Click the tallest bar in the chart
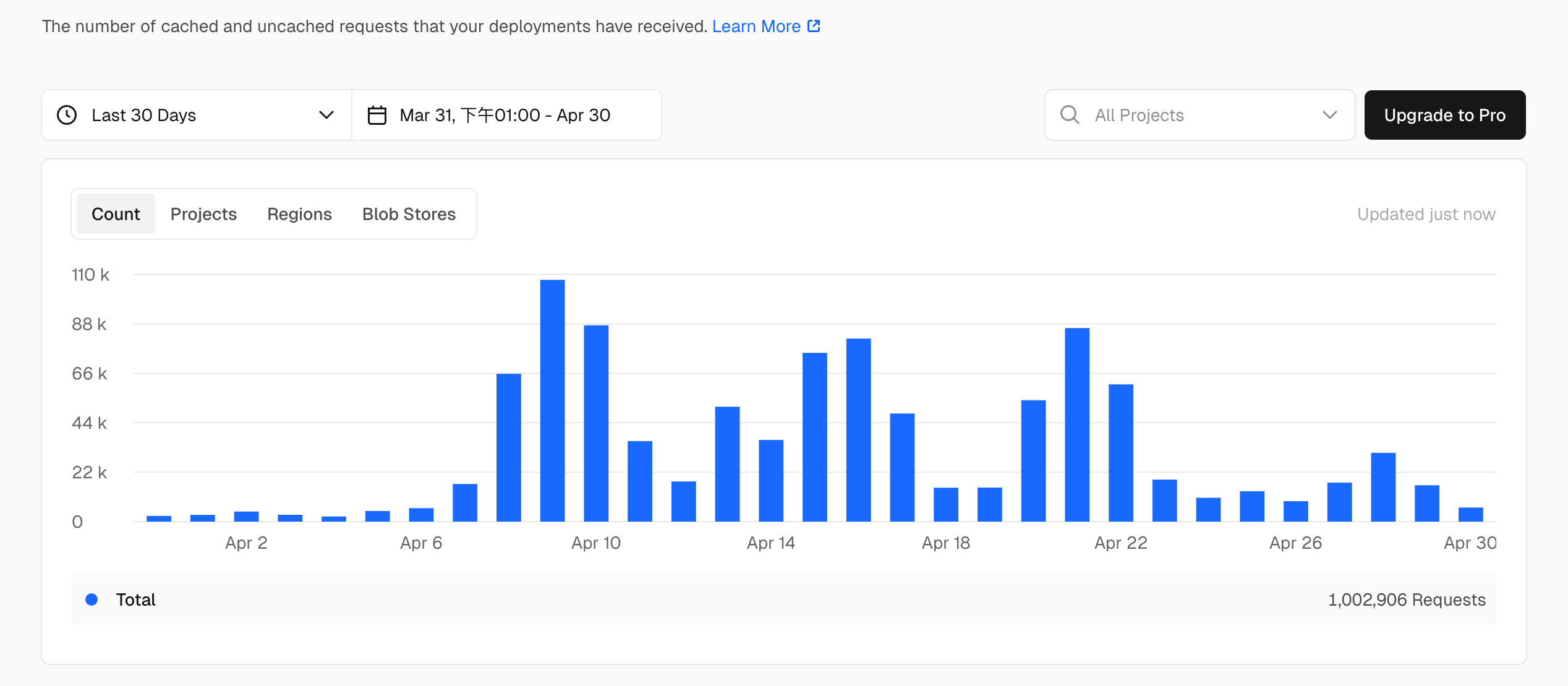The image size is (1568, 686). click(552, 402)
